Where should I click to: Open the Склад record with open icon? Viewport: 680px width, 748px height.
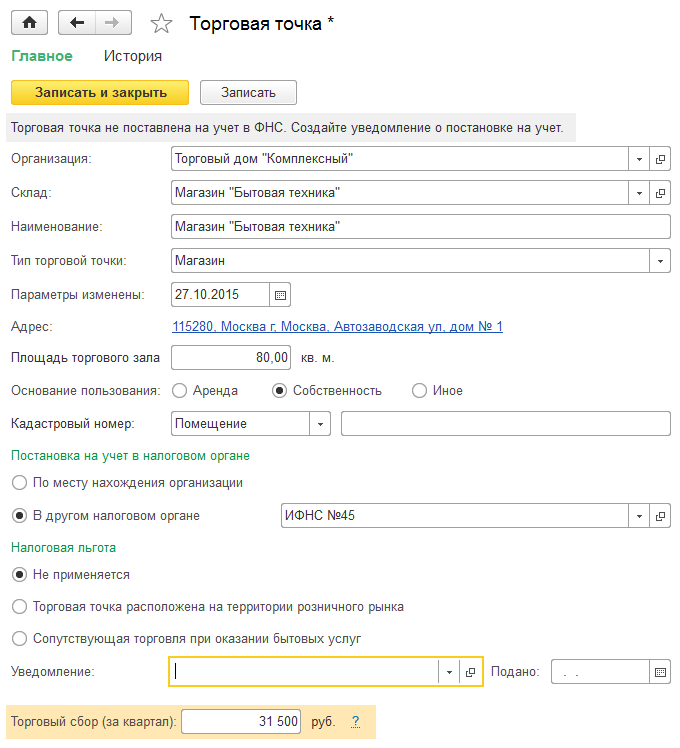click(x=660, y=193)
